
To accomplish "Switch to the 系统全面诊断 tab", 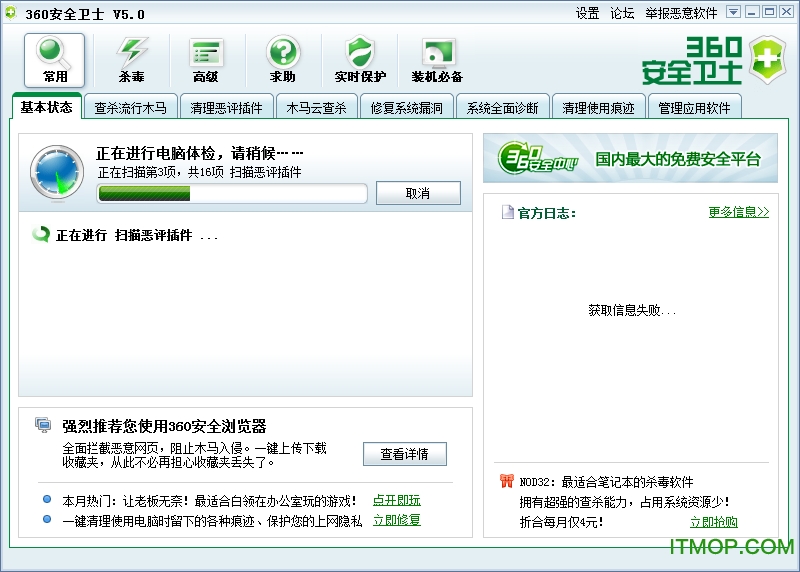I will coord(503,108).
